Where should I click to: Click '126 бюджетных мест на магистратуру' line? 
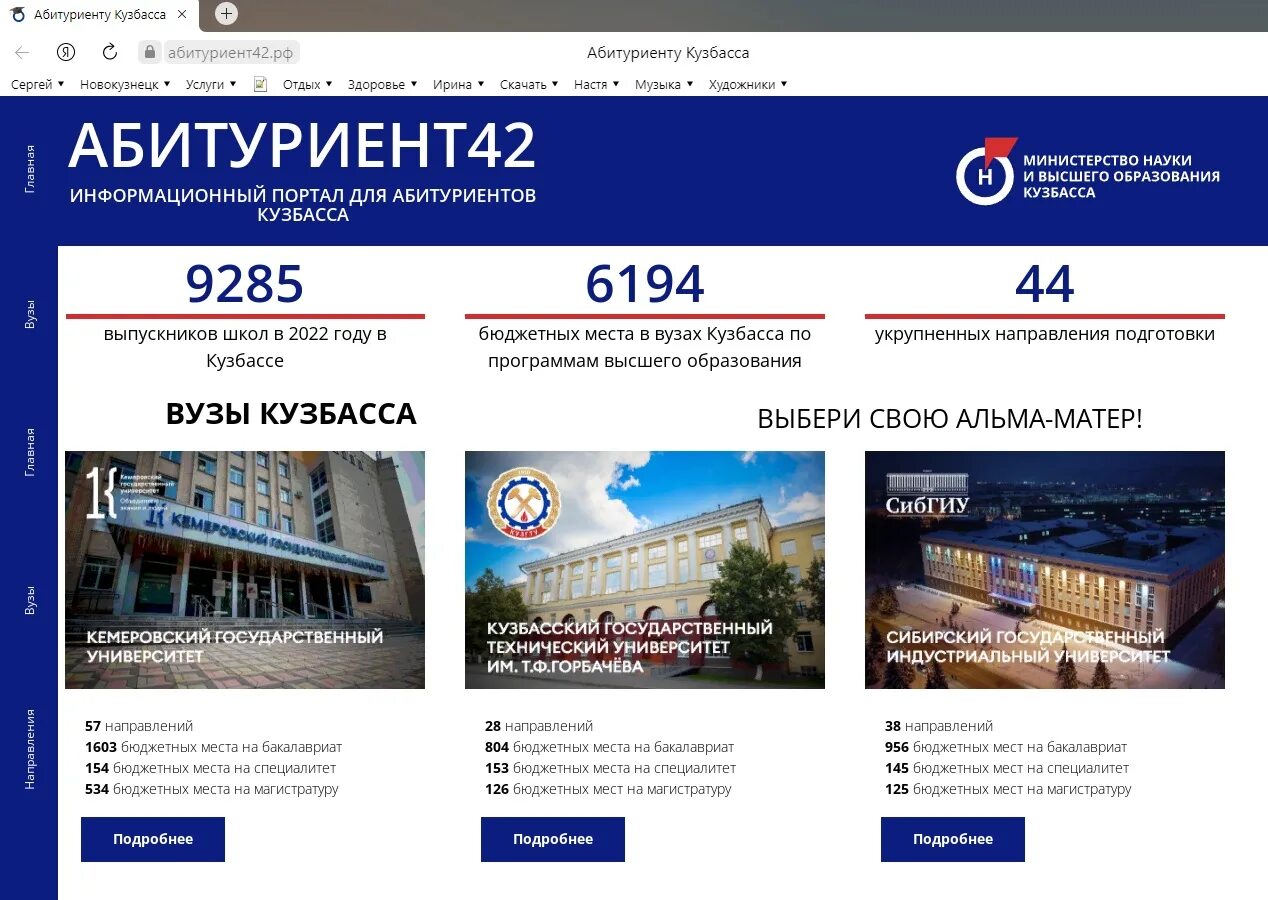tap(608, 789)
